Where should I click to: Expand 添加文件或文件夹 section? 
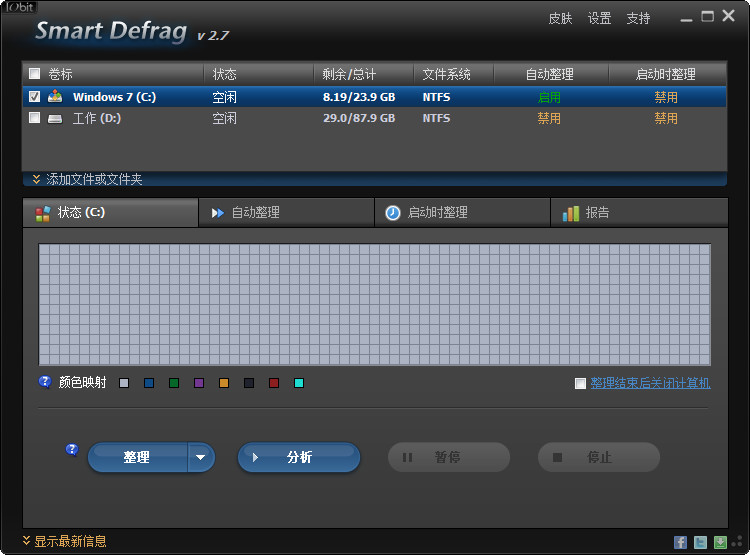coord(87,179)
